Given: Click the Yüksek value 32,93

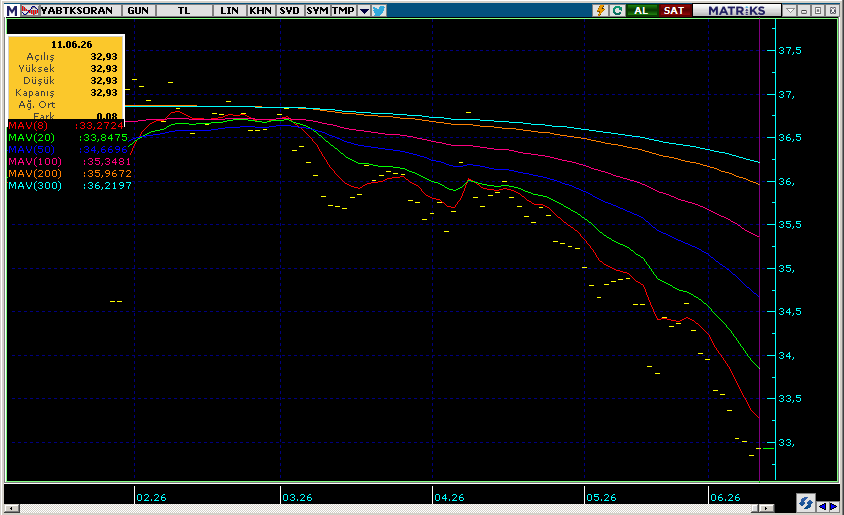Looking at the screenshot, I should 104,68.
